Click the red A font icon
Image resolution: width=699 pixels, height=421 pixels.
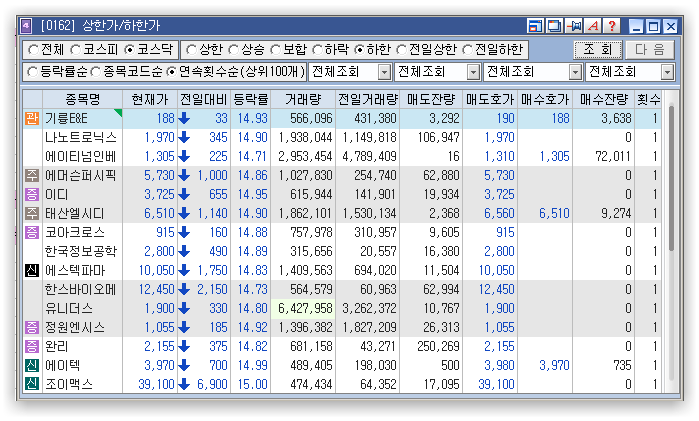pos(593,26)
